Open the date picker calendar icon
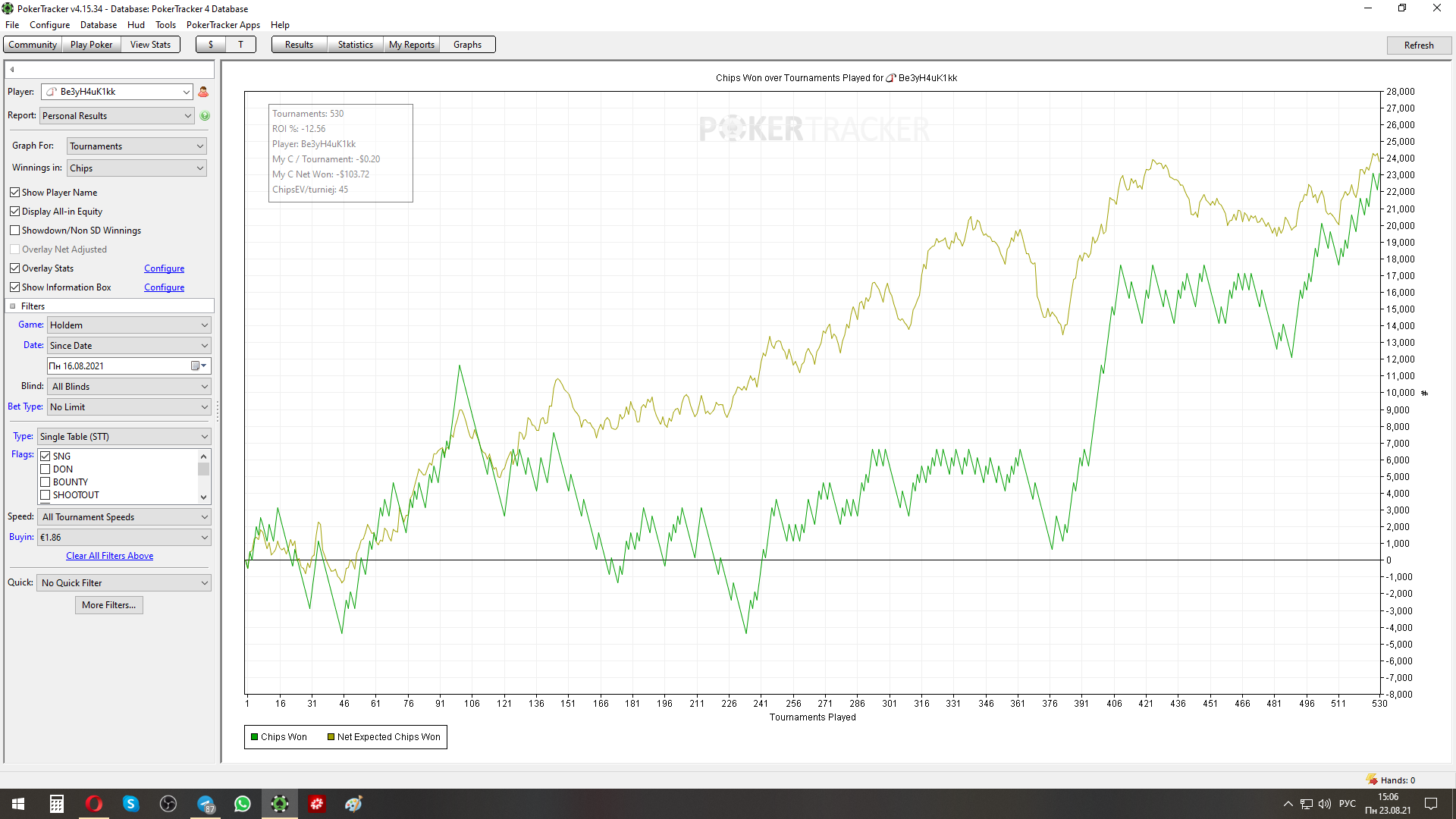Image resolution: width=1456 pixels, height=819 pixels. 196,366
